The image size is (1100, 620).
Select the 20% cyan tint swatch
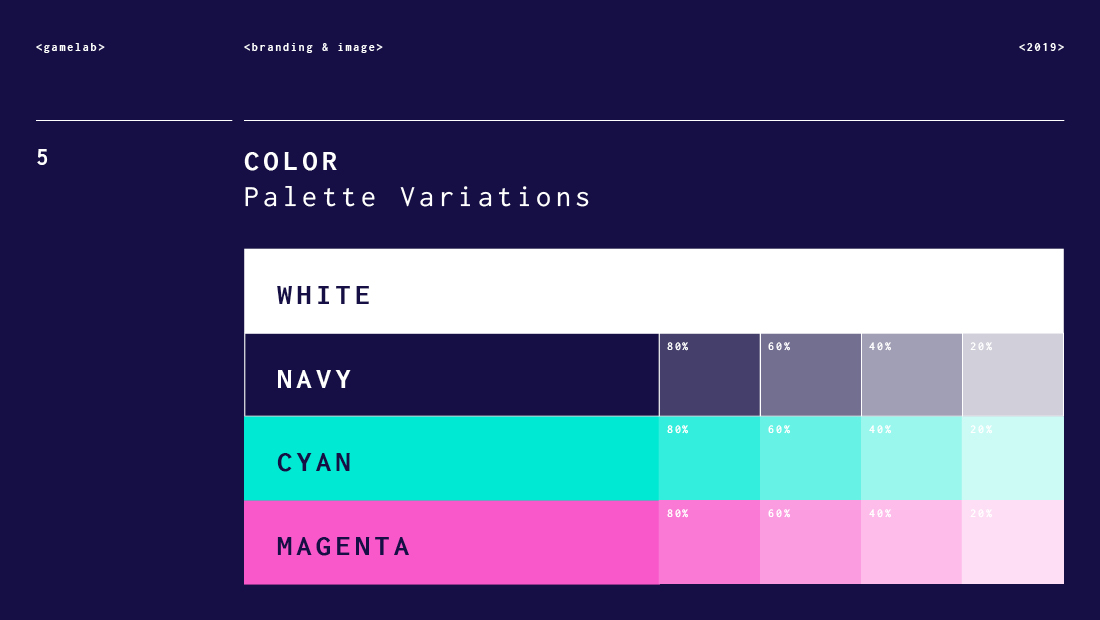click(x=1013, y=459)
